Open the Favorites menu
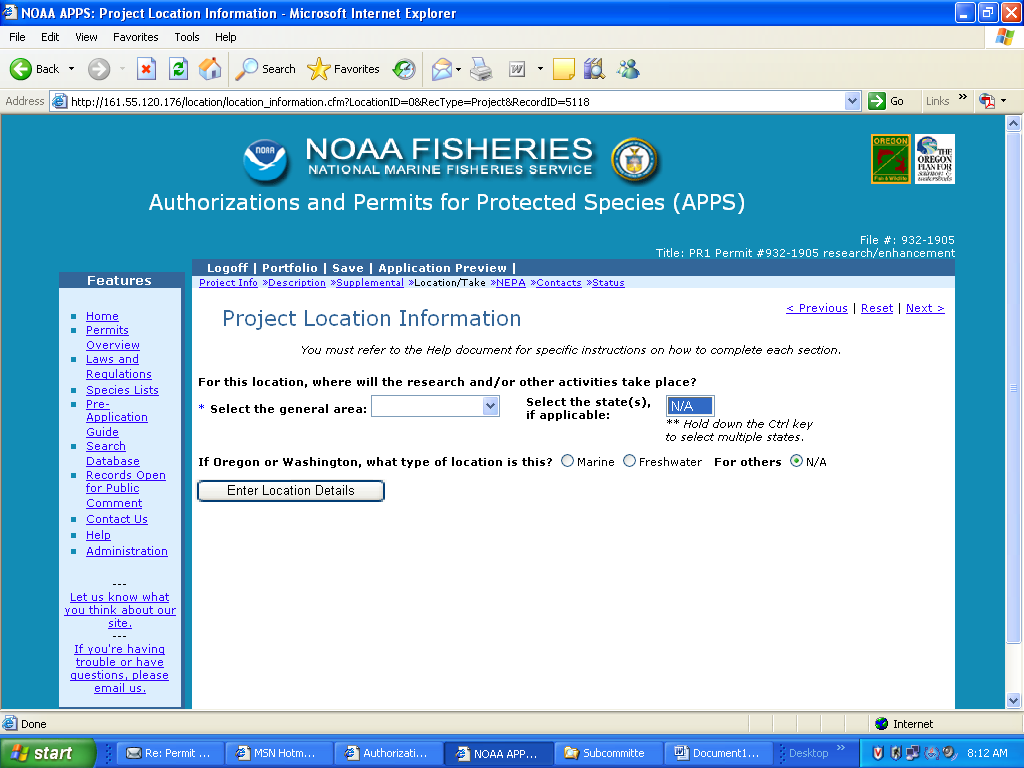The image size is (1024, 768). pyautogui.click(x=136, y=37)
